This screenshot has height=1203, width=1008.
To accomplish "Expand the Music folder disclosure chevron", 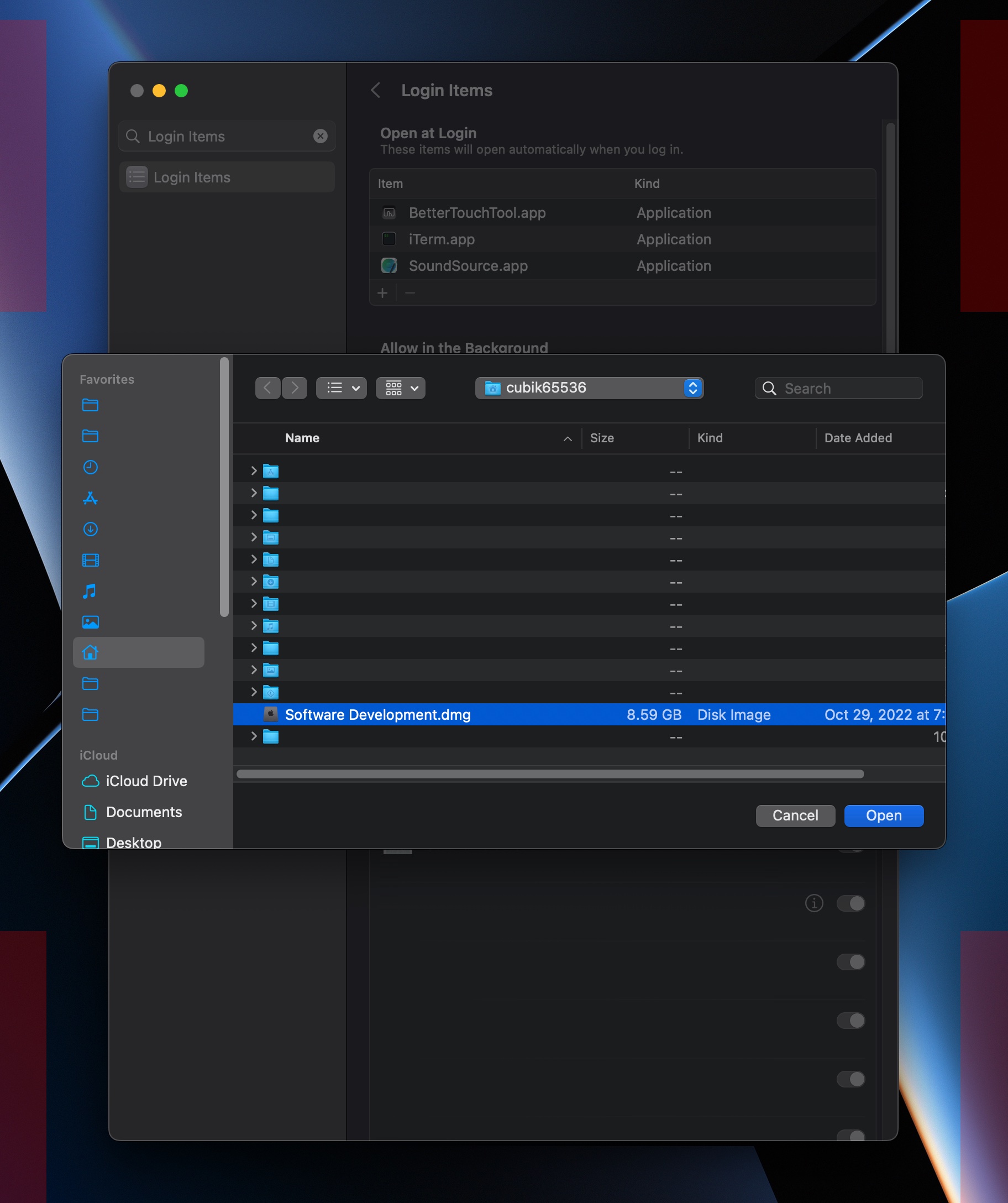I will pyautogui.click(x=254, y=626).
